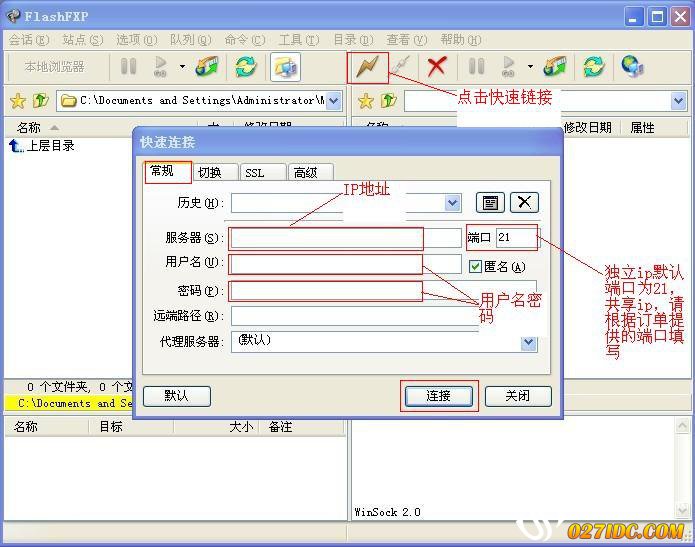Click the queue 名称 column header
This screenshot has height=547, width=695.
coord(47,427)
